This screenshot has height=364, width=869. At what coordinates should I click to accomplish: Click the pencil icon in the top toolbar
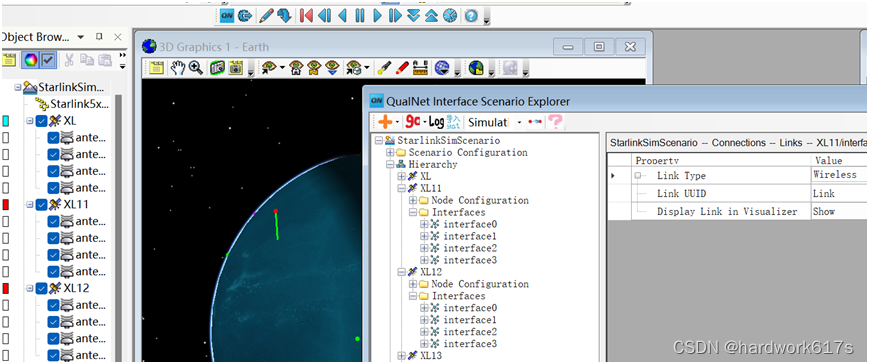267,16
